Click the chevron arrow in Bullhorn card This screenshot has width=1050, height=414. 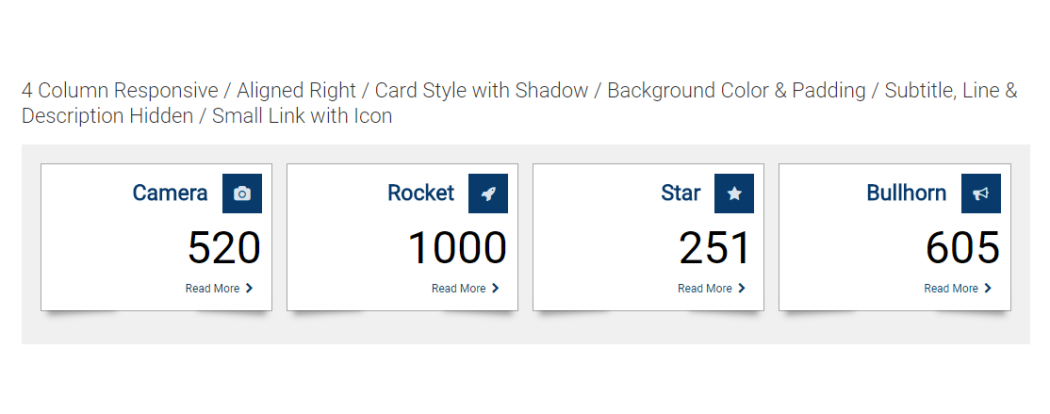[988, 288]
